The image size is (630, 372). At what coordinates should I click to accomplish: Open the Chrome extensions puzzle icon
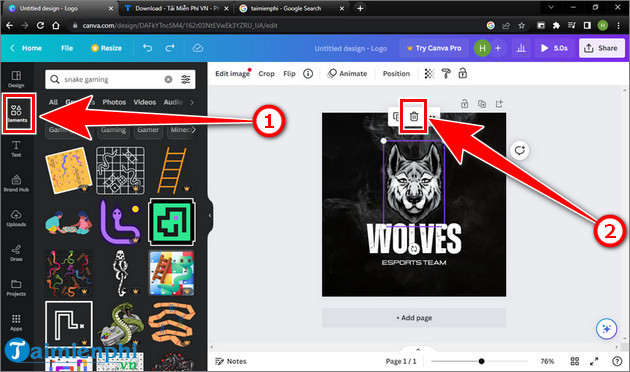click(556, 26)
